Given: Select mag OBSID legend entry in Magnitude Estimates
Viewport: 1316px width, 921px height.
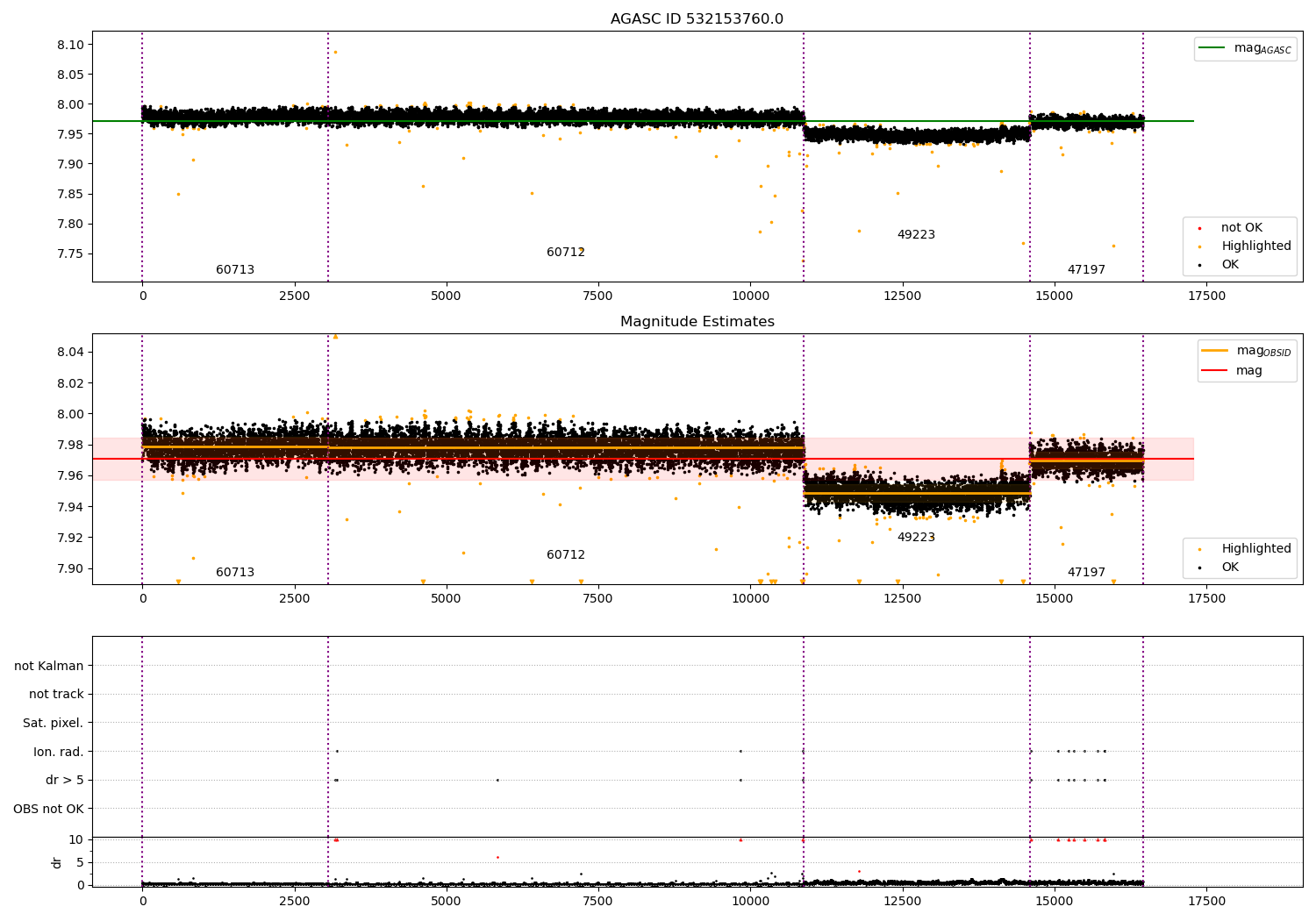Looking at the screenshot, I should pos(1247,351).
